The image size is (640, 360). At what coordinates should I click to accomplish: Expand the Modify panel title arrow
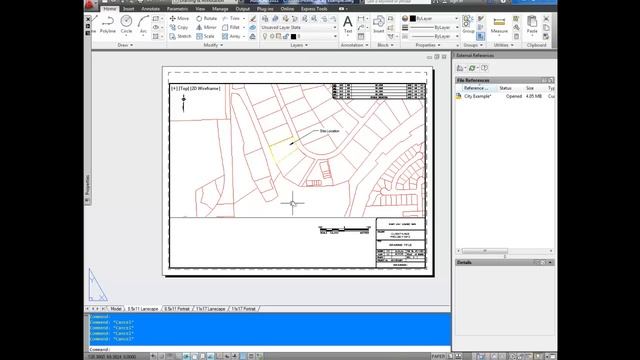coord(222,45)
